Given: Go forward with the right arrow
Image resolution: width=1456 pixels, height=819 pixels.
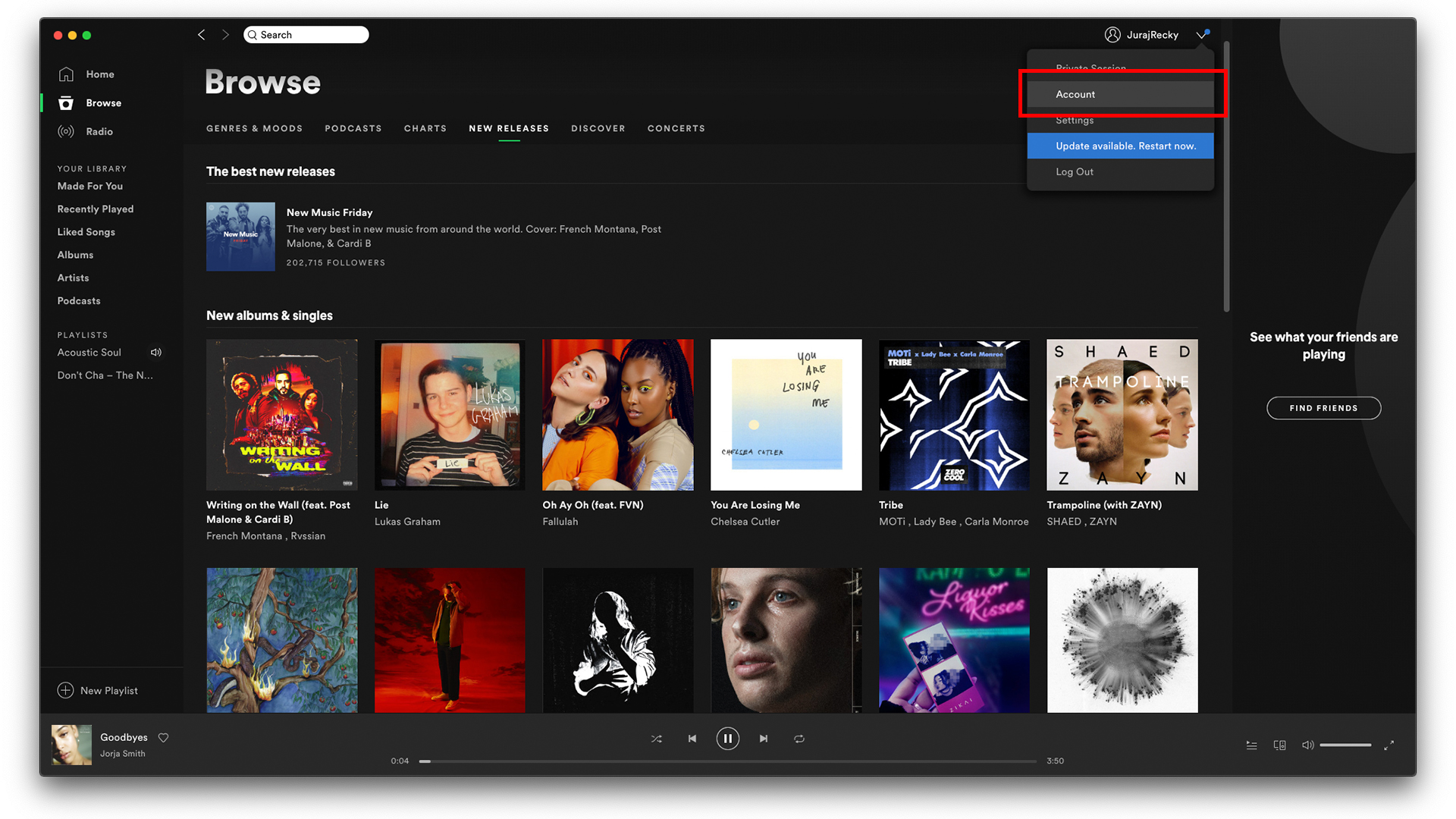Looking at the screenshot, I should point(225,35).
